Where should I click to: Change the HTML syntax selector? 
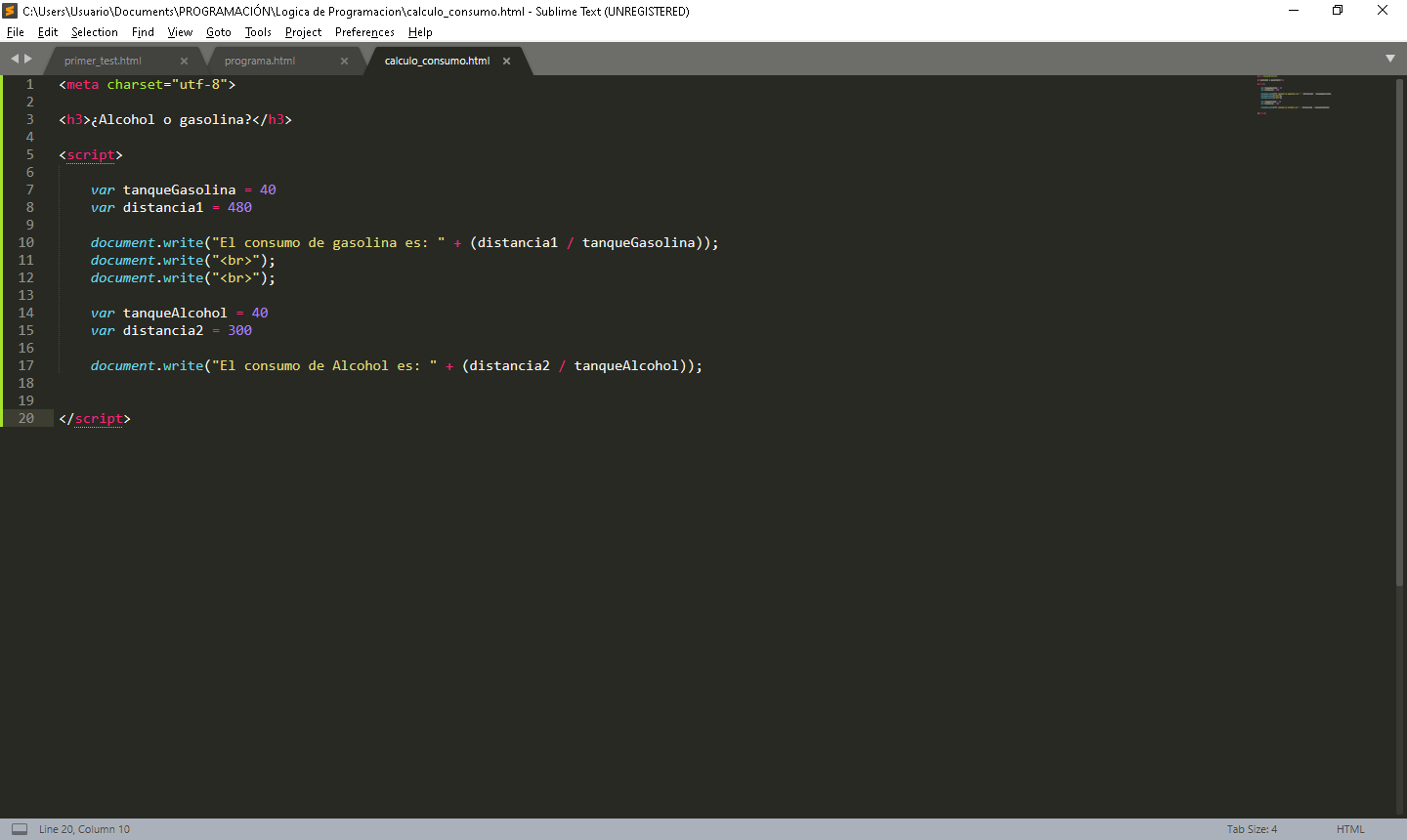[x=1350, y=829]
